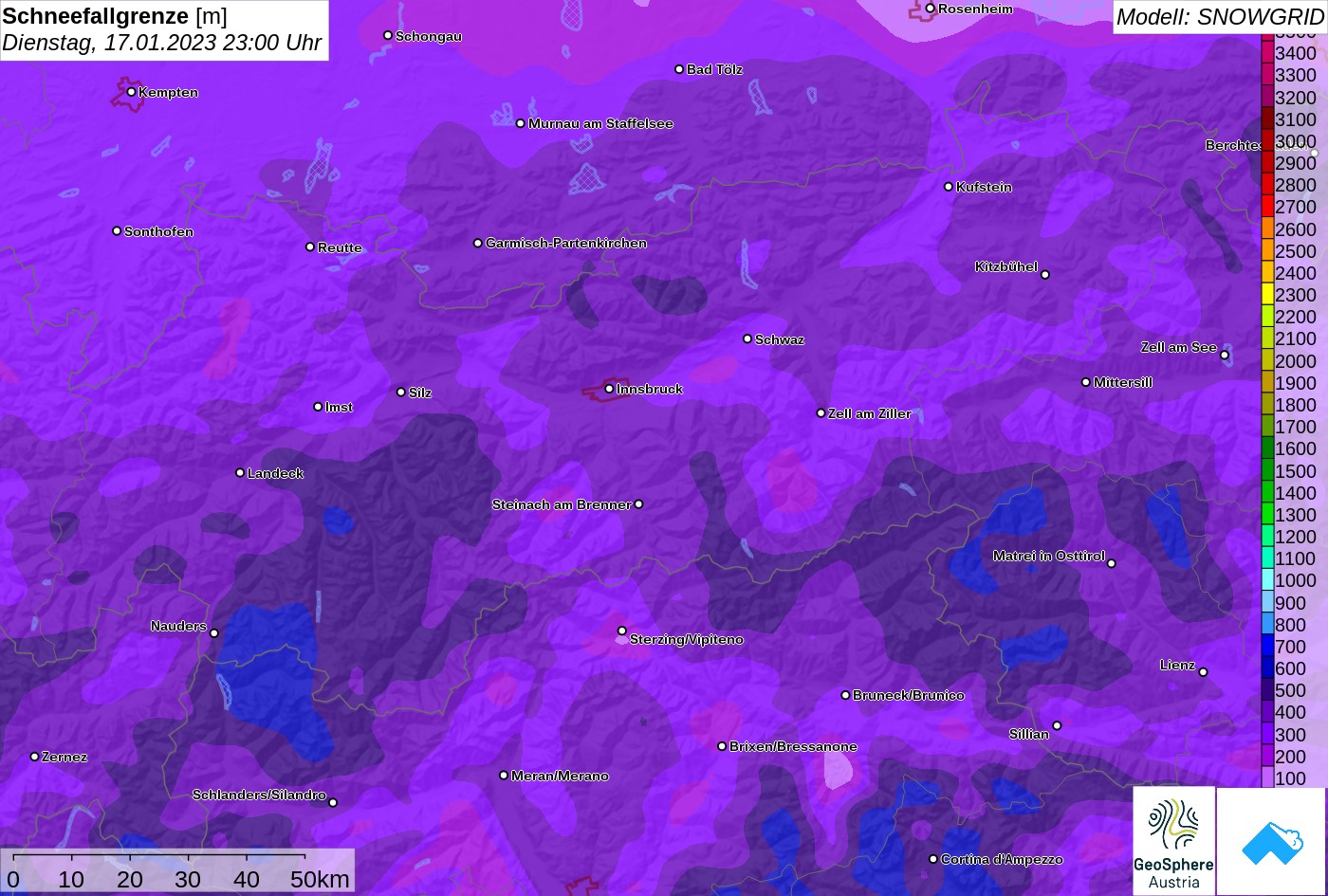Click the red 2700 legend swatch
The width and height of the screenshot is (1328, 896).
click(1267, 207)
